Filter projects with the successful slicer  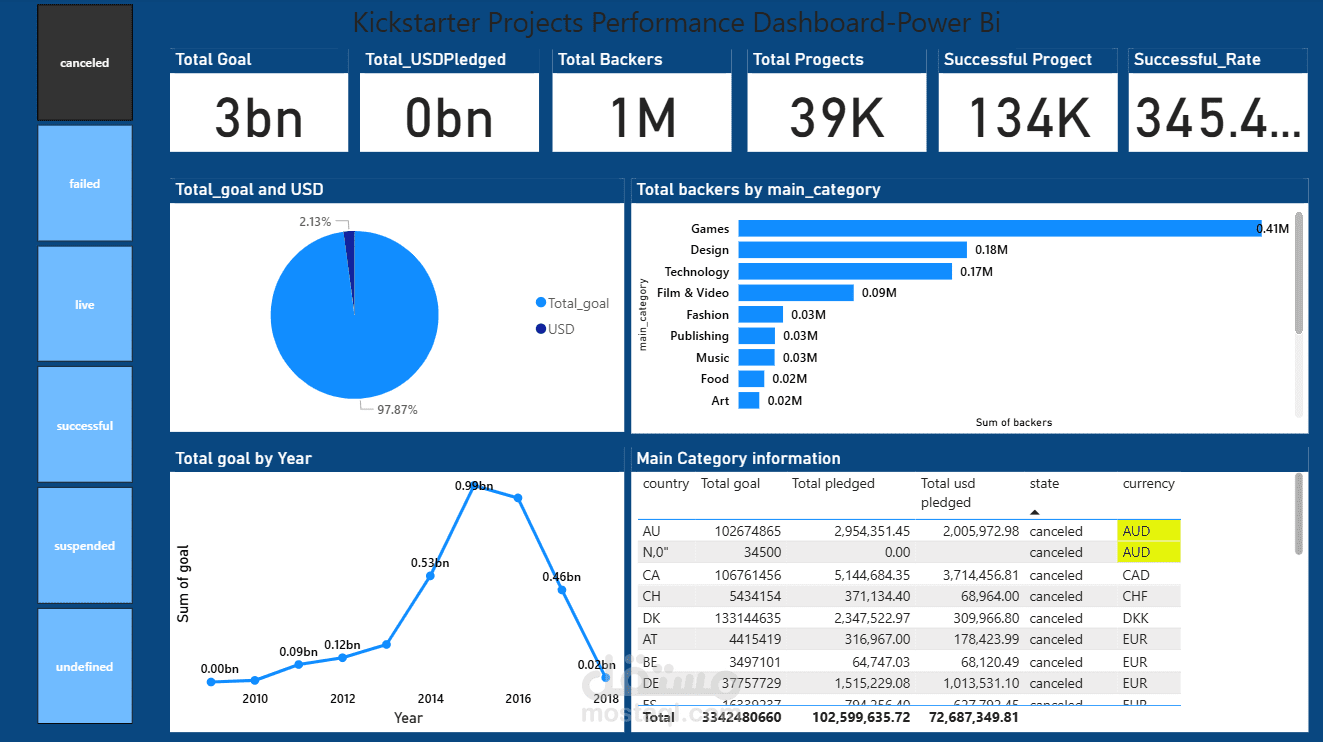(x=85, y=425)
